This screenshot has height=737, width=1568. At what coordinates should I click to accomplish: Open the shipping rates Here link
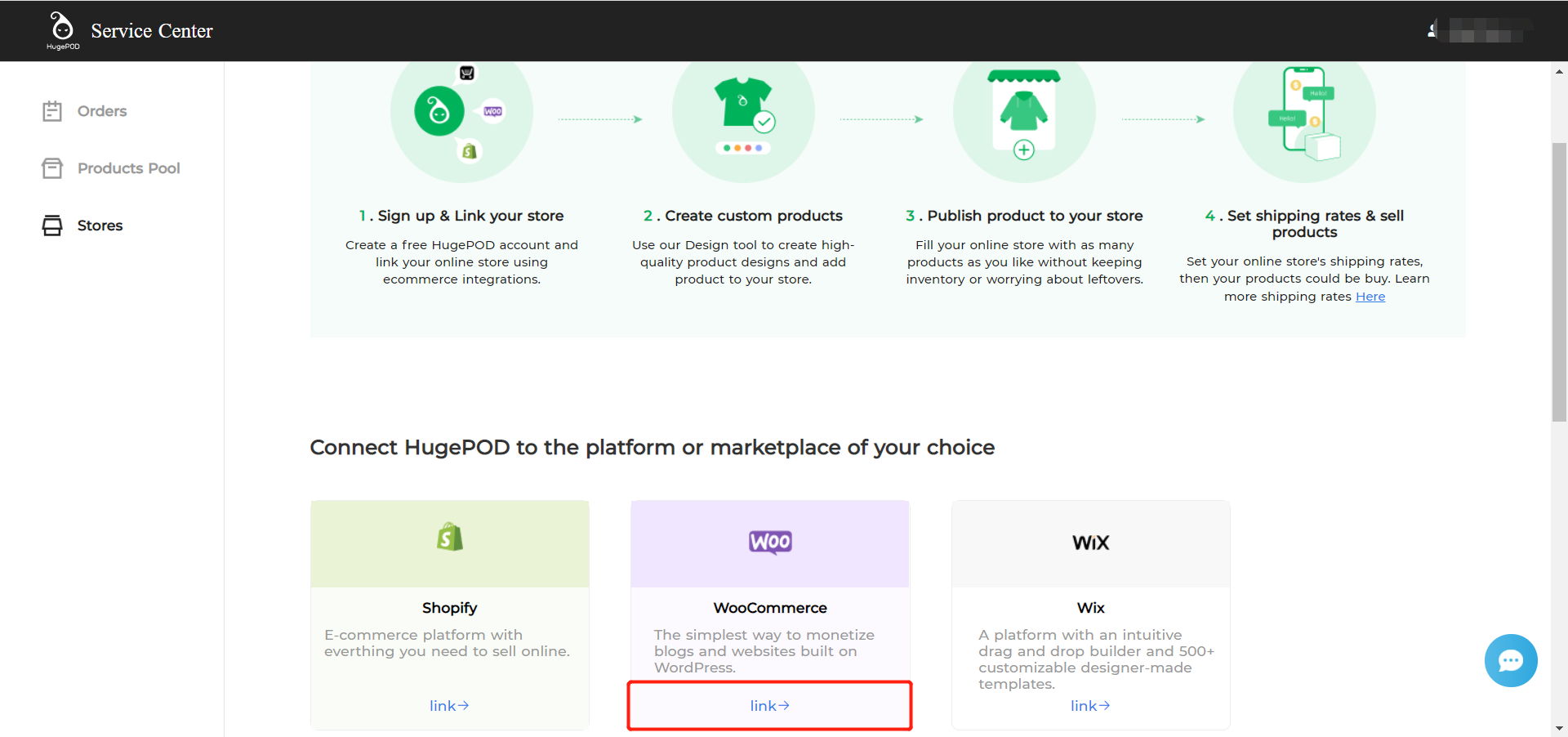pos(1370,297)
